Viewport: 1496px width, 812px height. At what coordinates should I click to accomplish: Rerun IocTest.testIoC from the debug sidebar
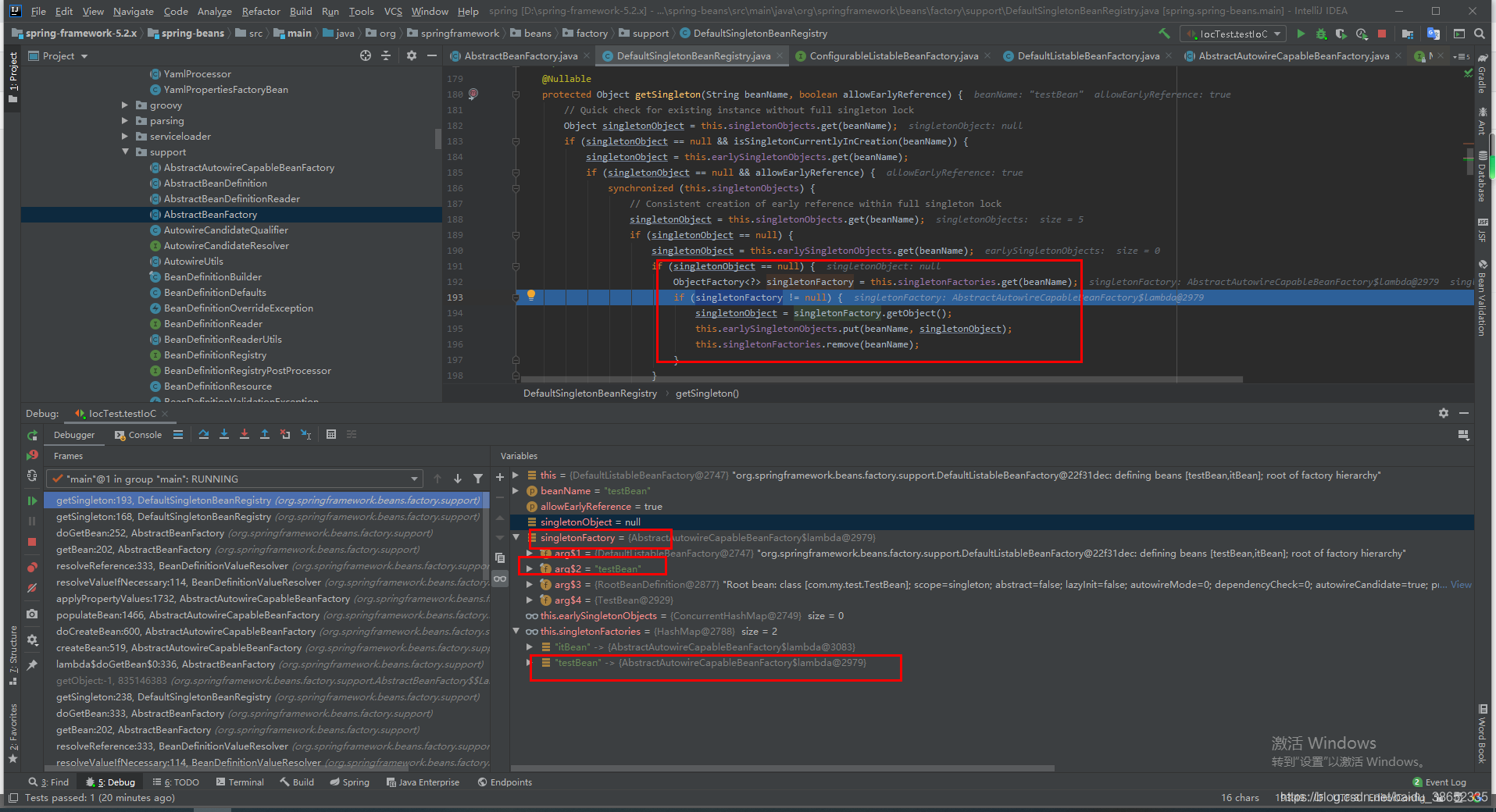(32, 435)
